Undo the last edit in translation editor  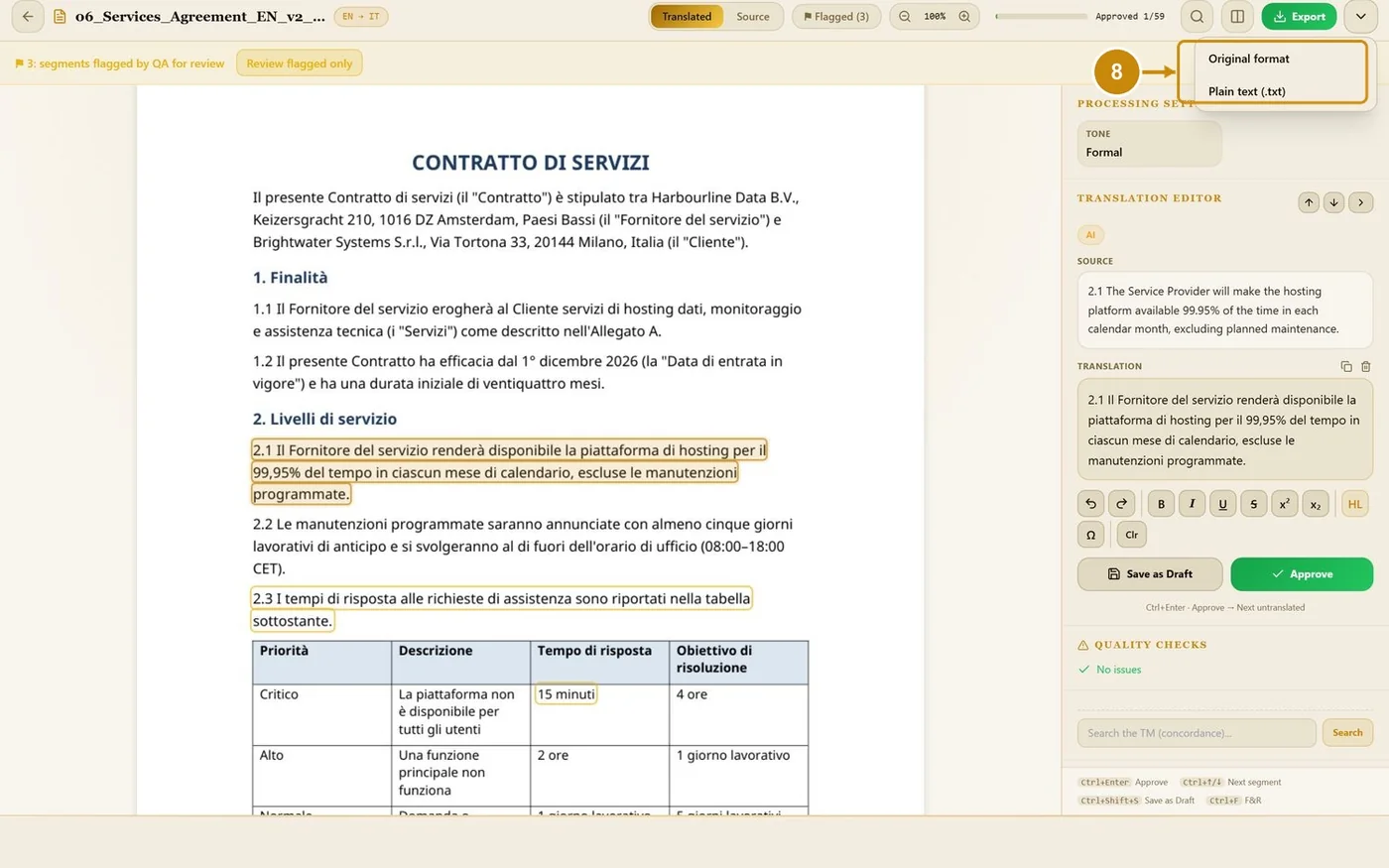click(1091, 504)
